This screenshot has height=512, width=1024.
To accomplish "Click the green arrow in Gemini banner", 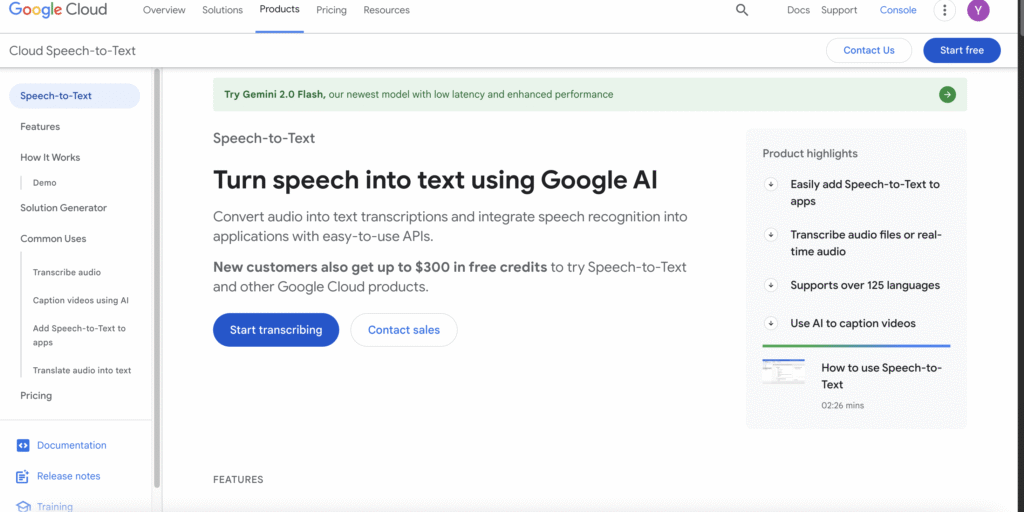I will point(947,95).
